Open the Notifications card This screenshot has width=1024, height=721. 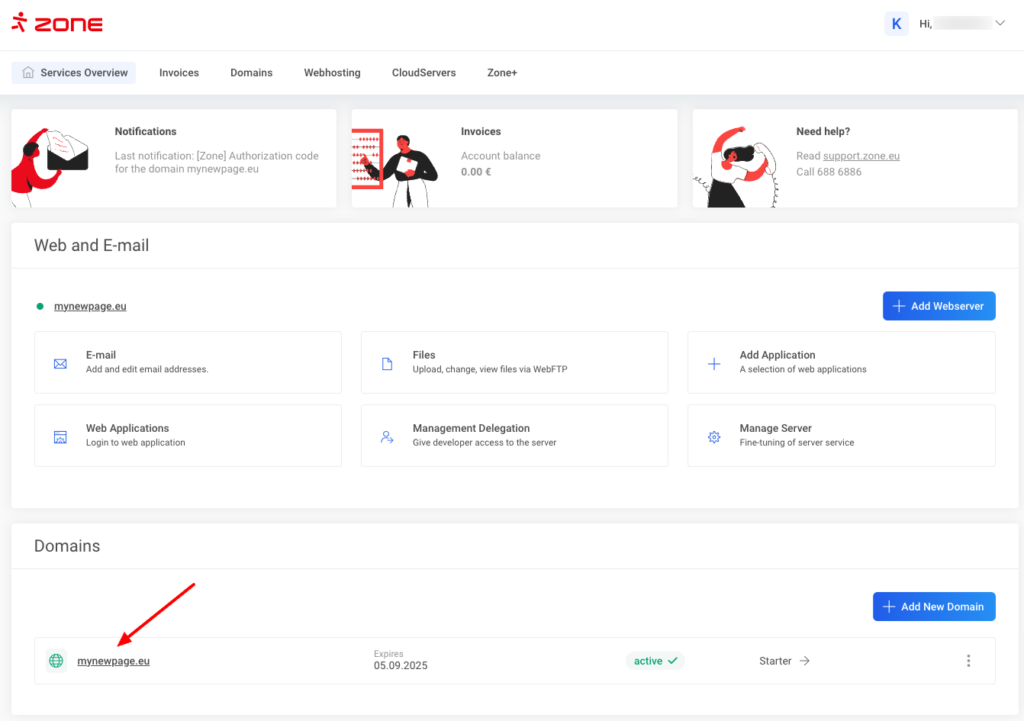(173, 158)
